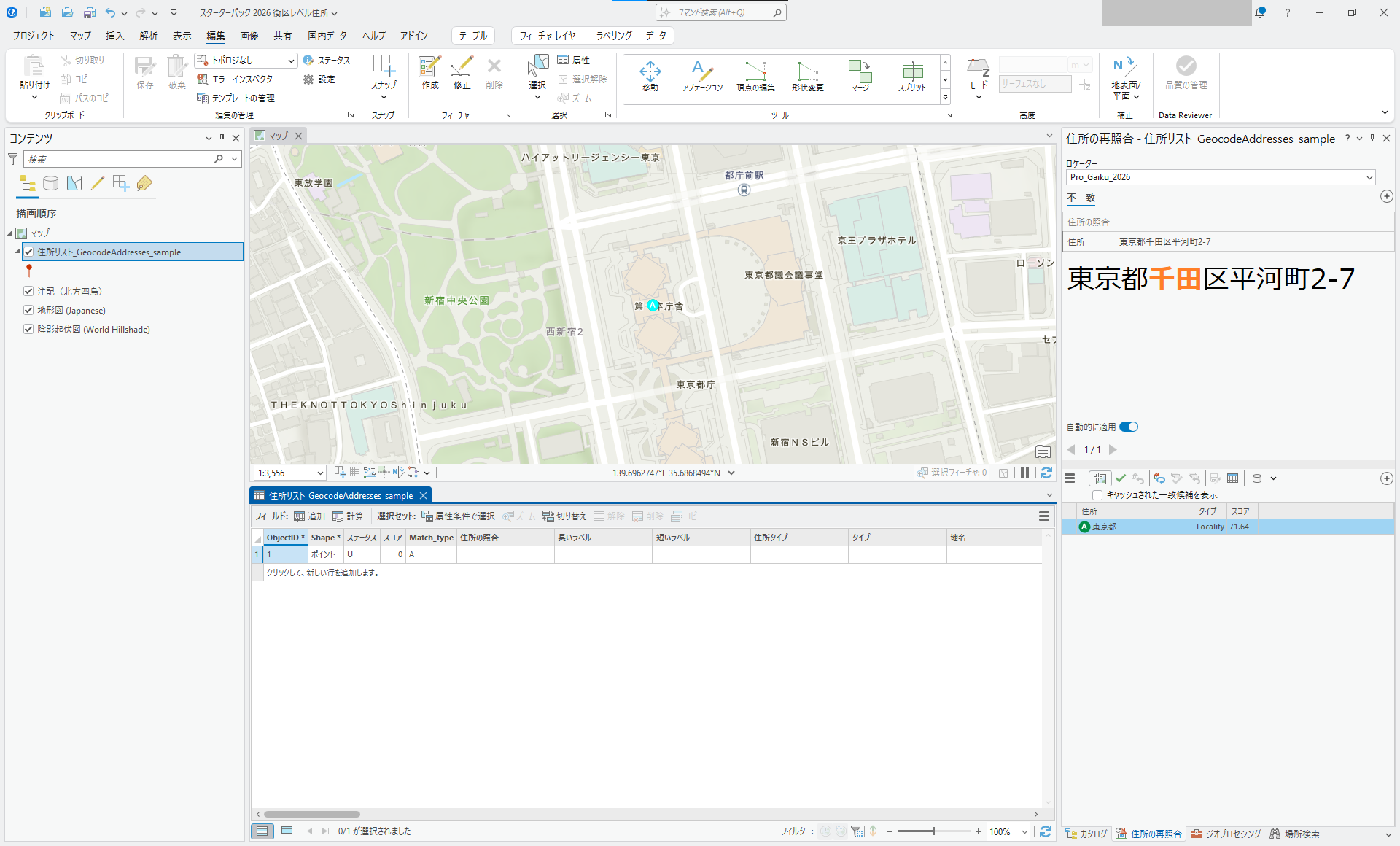Select the 移動 (Move) tool

coord(650,71)
